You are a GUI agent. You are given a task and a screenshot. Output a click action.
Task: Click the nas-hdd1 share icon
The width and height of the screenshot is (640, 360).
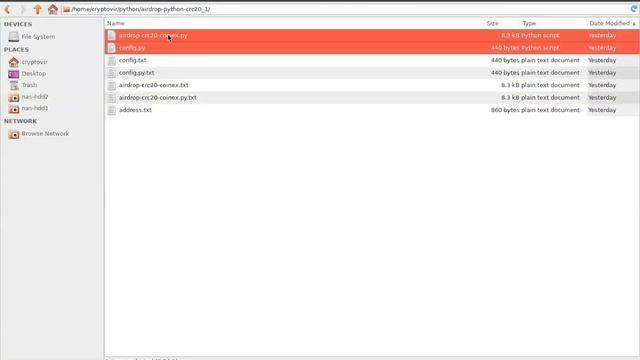(13, 109)
